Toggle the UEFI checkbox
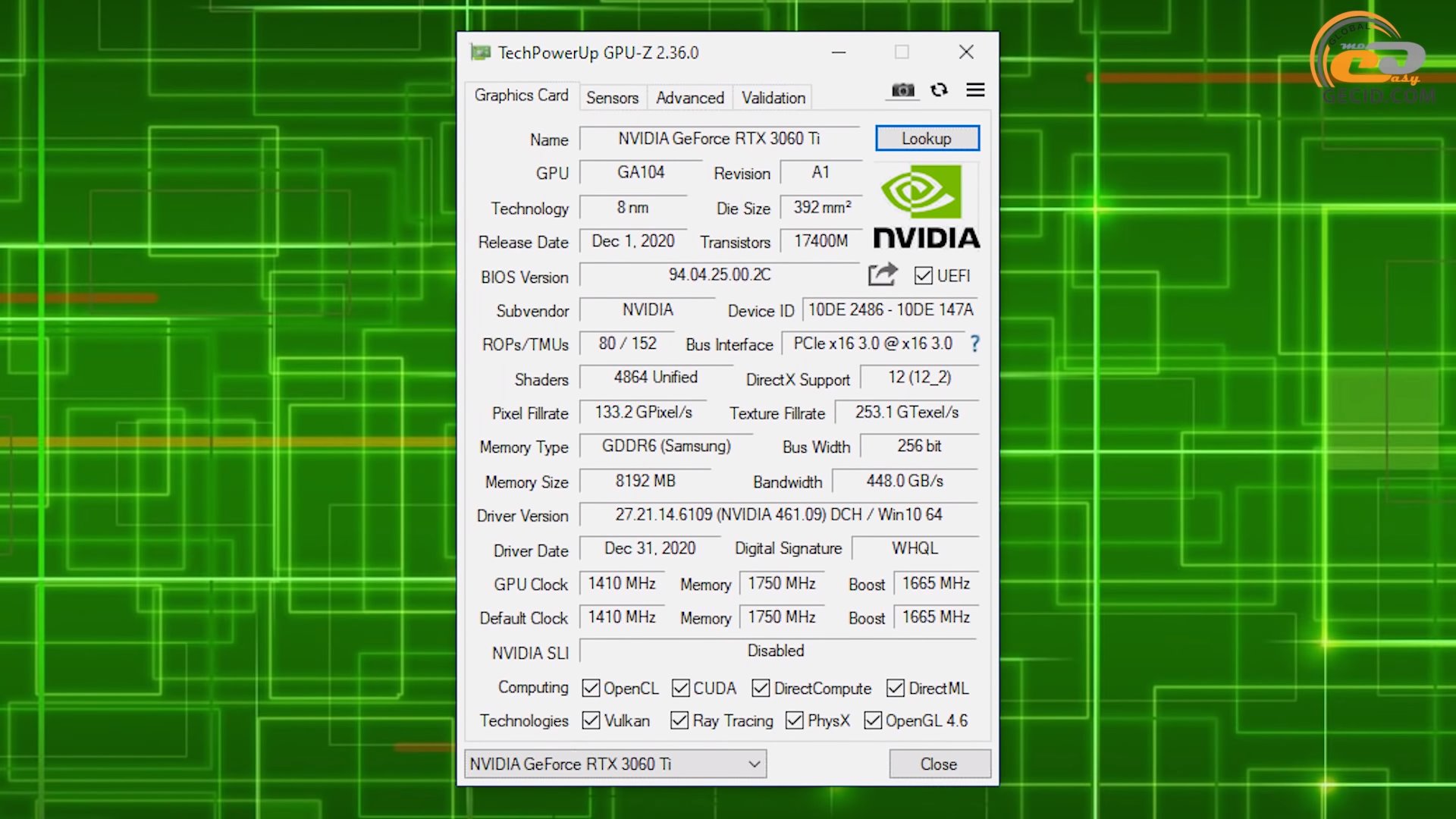 coord(923,276)
